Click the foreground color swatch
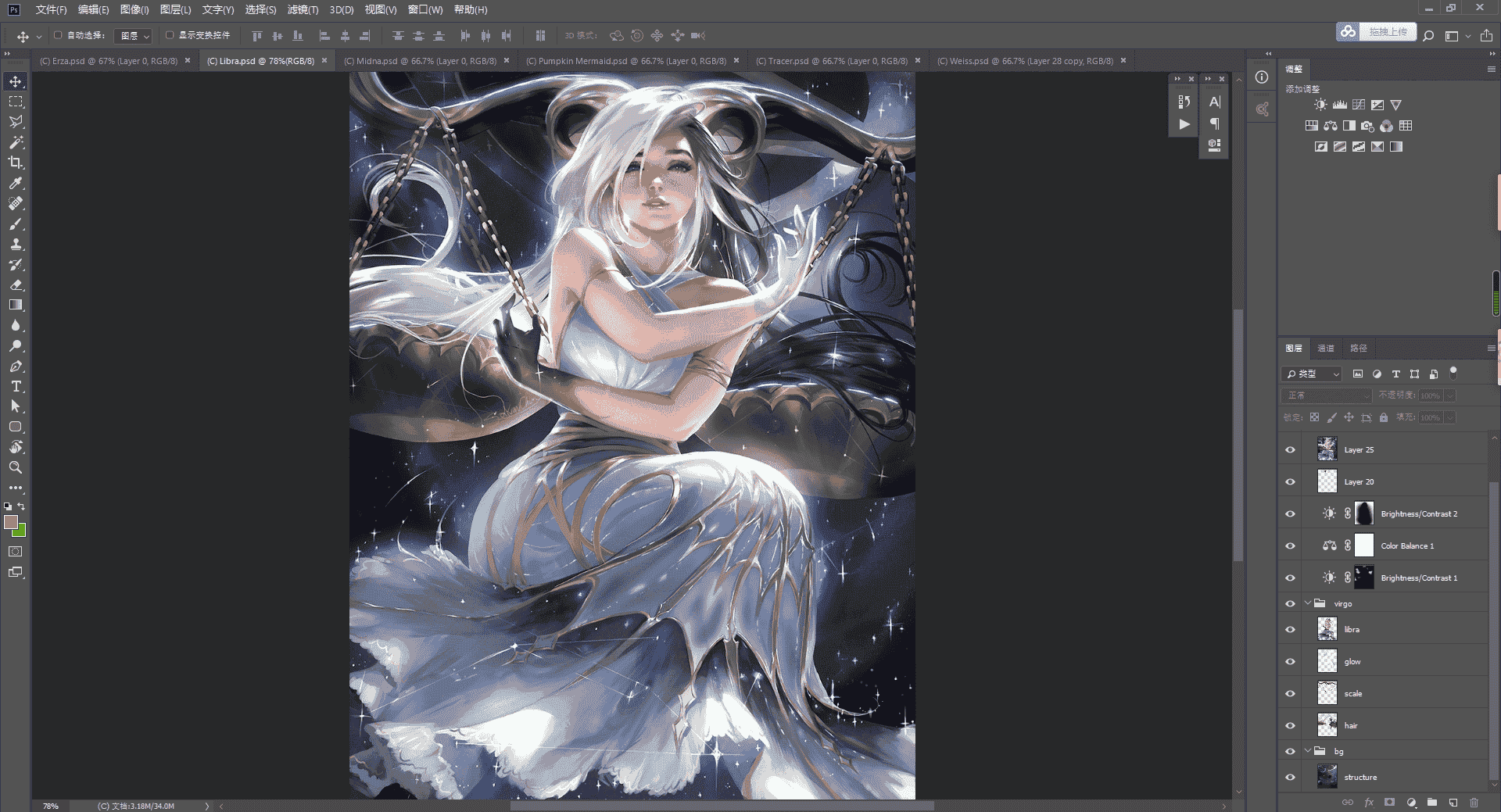Screen dimensions: 1501x812 pos(10,522)
